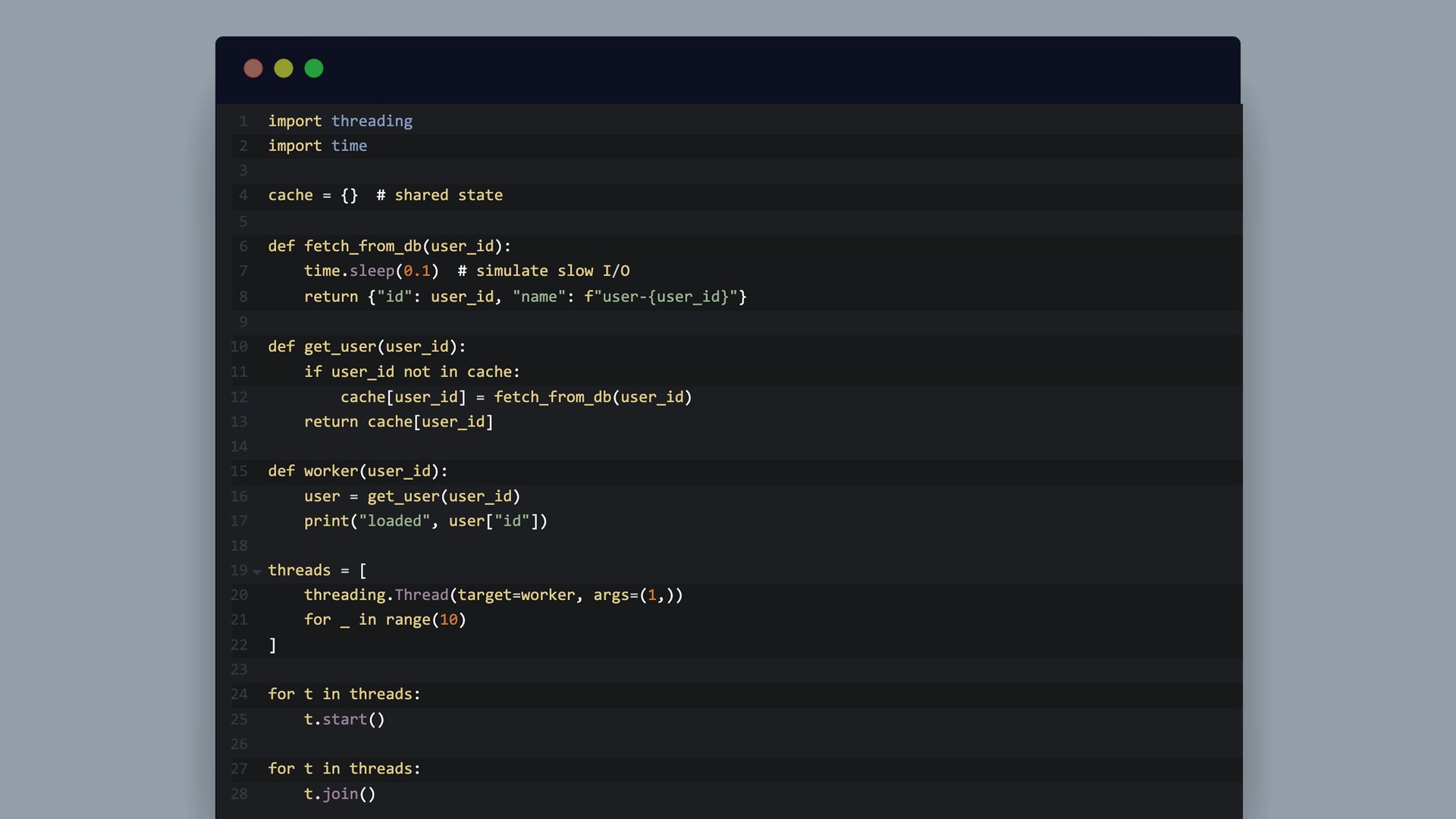
Task: Click 'if user_id not in cache:' line
Action: 413,372
